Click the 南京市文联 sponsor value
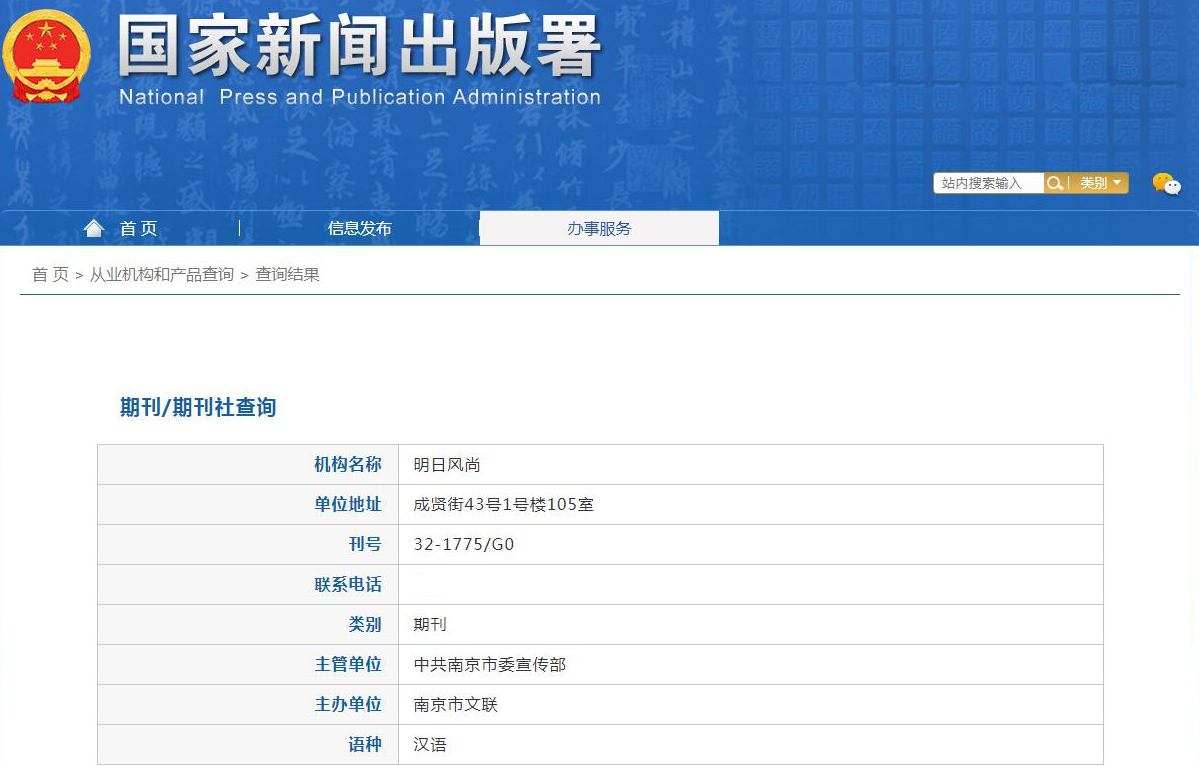The width and height of the screenshot is (1199, 767). [x=455, y=705]
